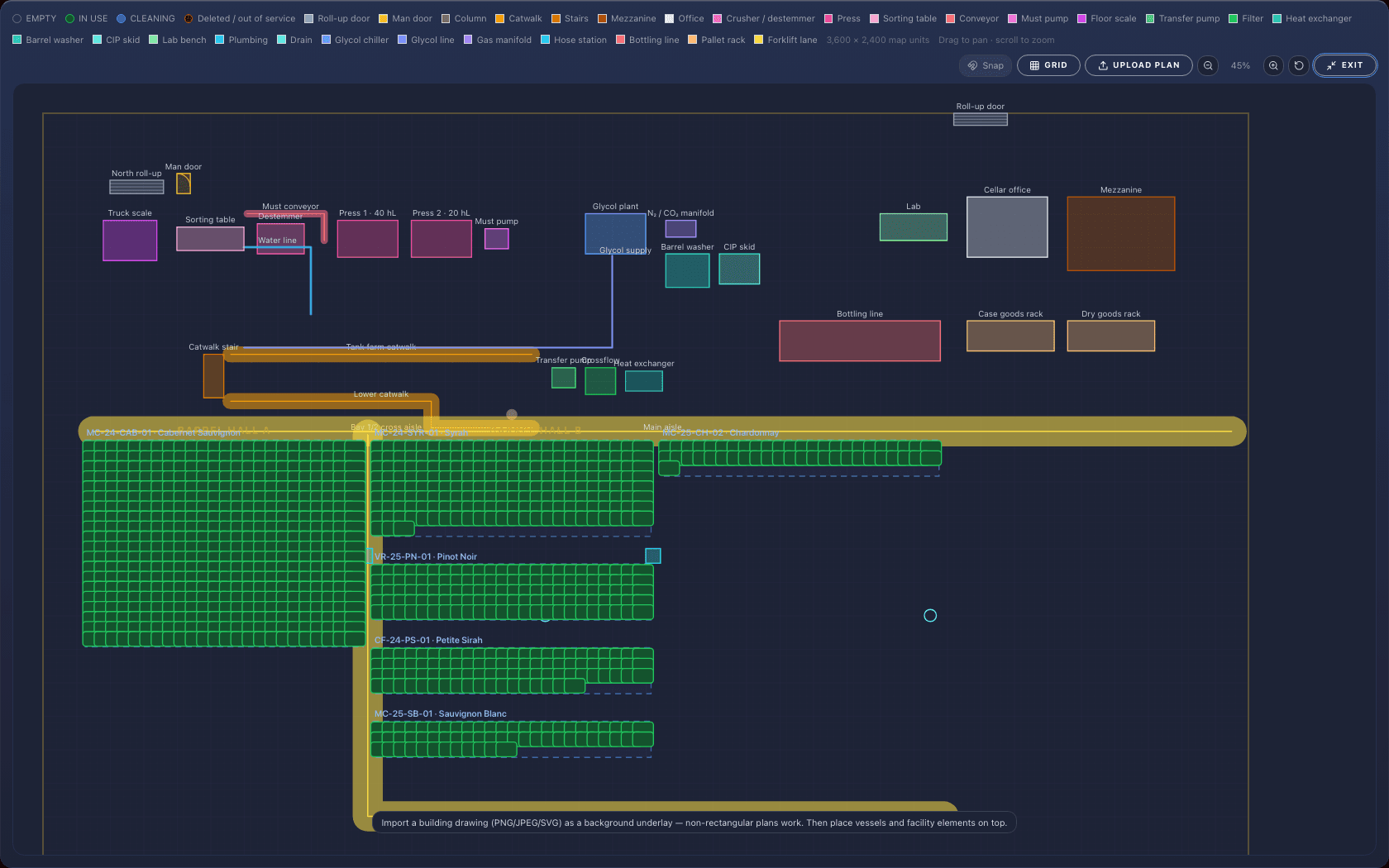Click the small teal square near Pinot Noir
The height and width of the screenshot is (868, 1389).
653,556
